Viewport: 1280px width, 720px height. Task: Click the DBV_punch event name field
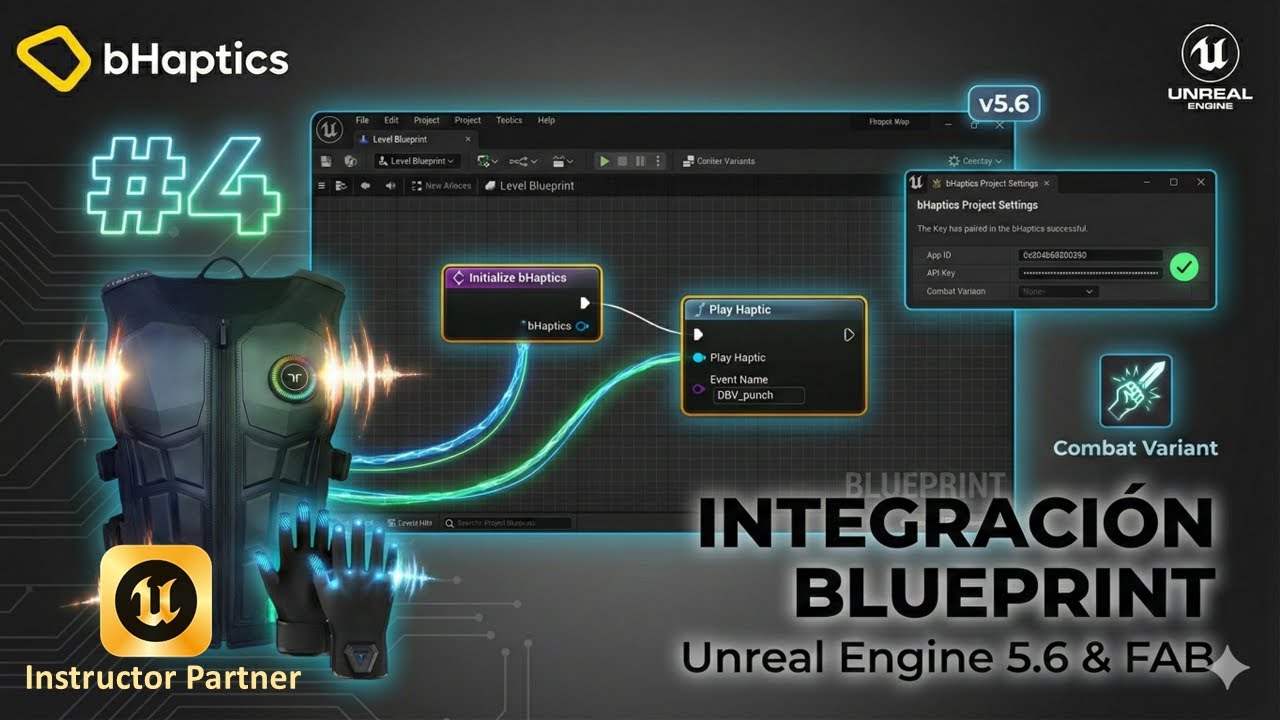(x=758, y=395)
